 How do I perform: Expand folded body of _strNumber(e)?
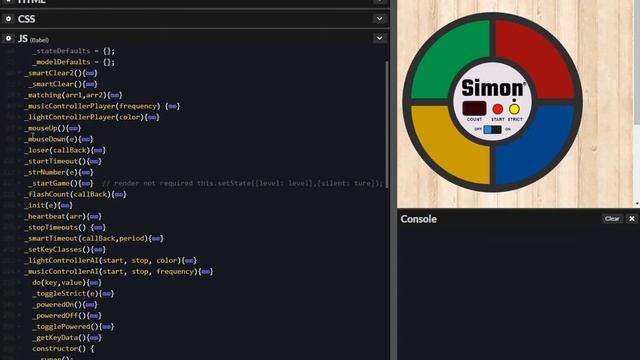click(86, 172)
